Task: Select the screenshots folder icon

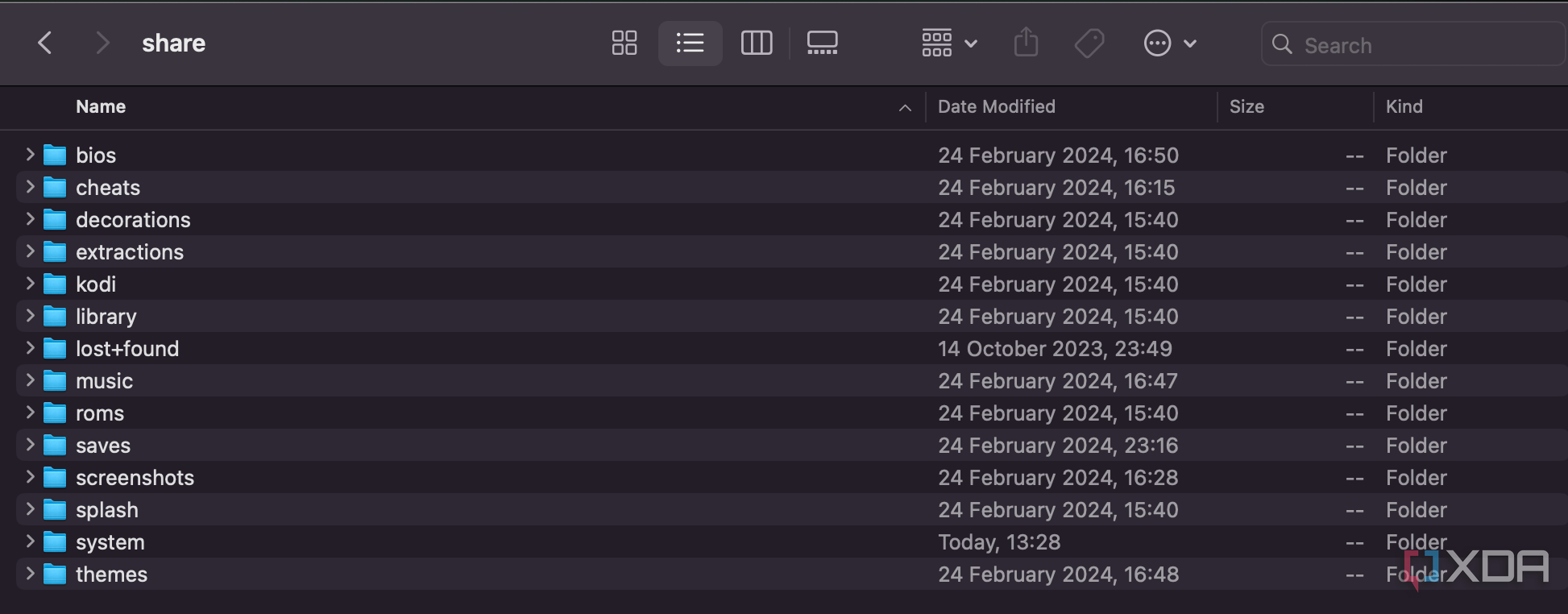Action: [55, 477]
